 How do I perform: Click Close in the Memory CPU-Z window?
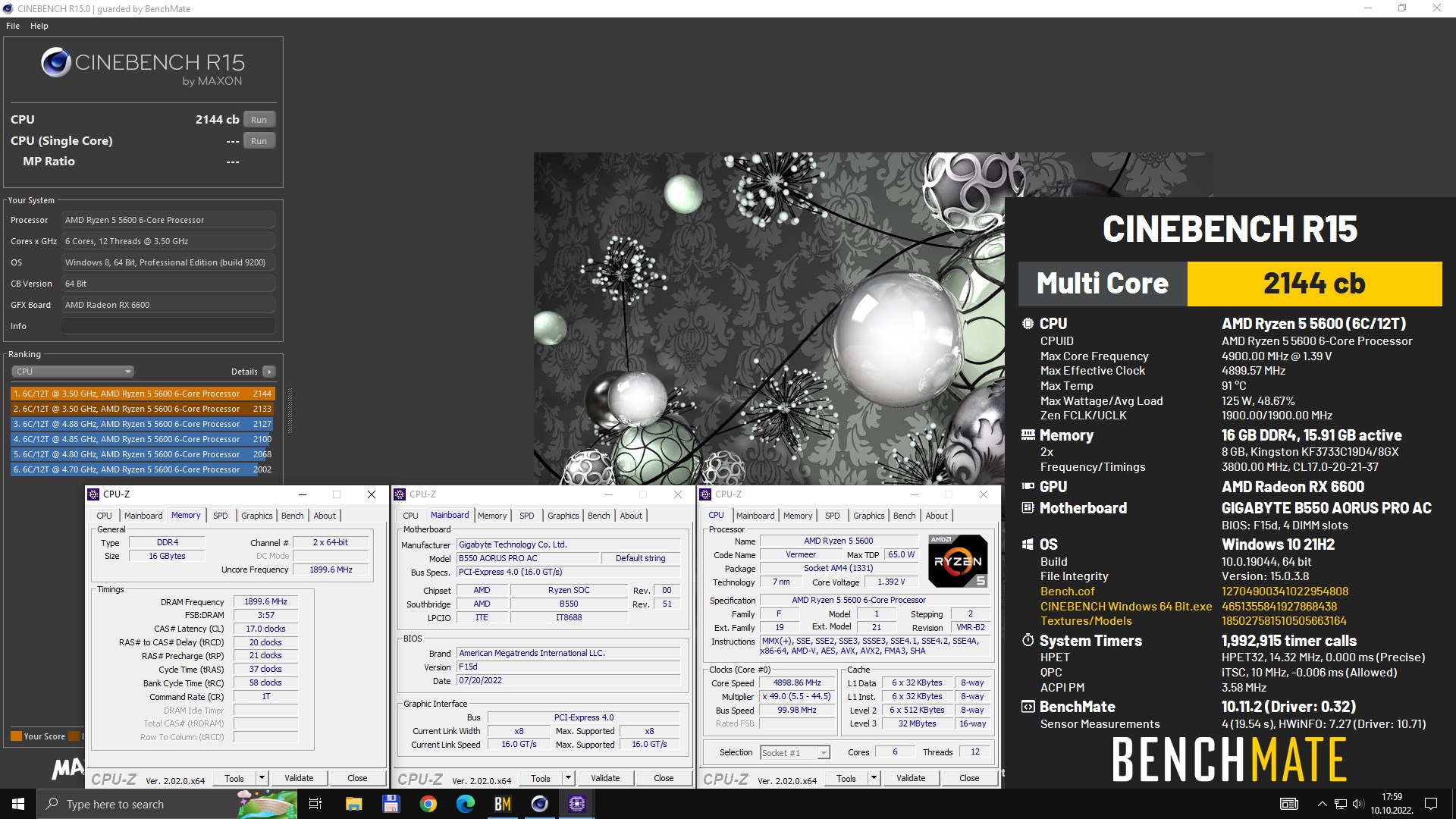click(x=357, y=778)
